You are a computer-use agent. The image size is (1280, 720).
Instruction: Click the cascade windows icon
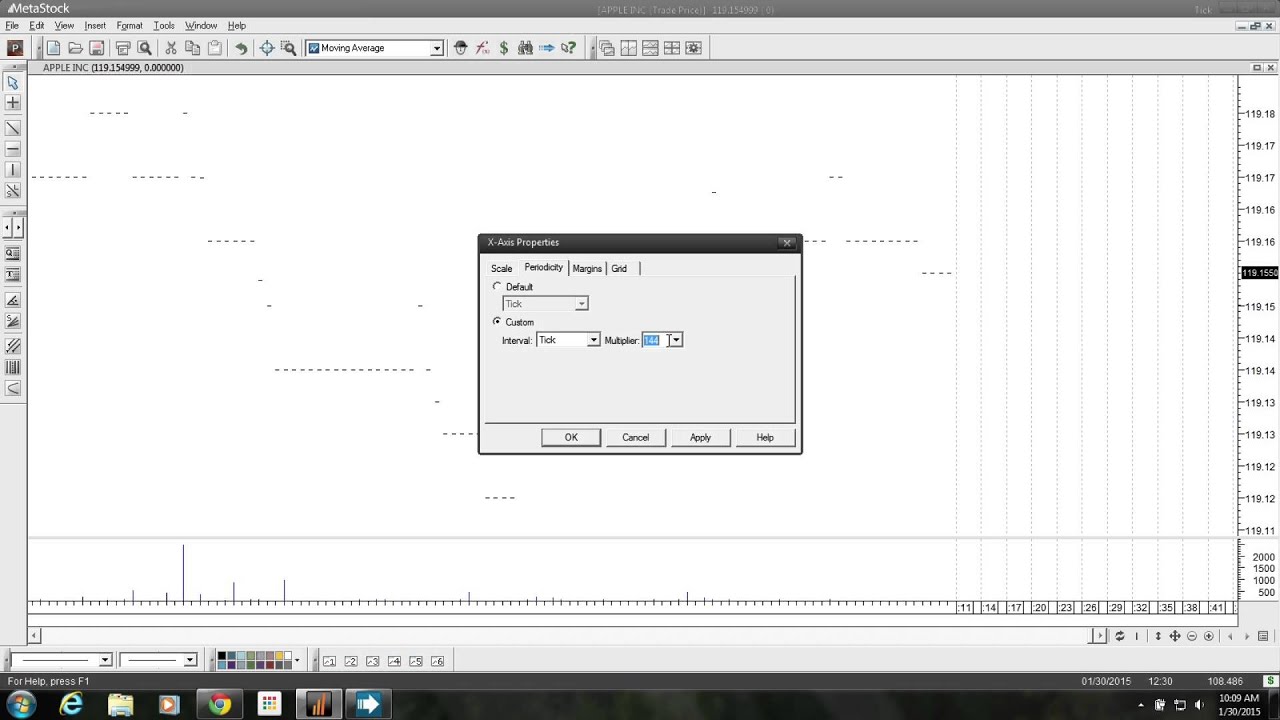pyautogui.click(x=607, y=48)
